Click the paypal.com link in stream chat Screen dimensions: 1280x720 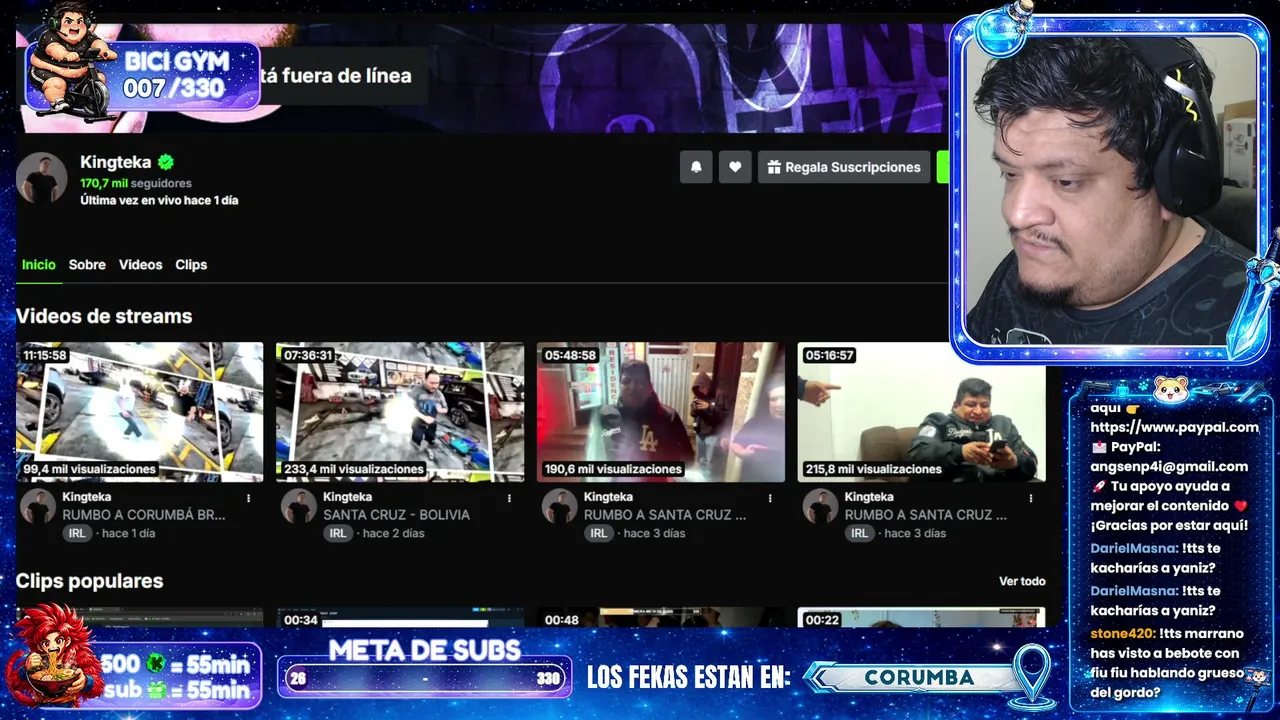tap(1175, 427)
